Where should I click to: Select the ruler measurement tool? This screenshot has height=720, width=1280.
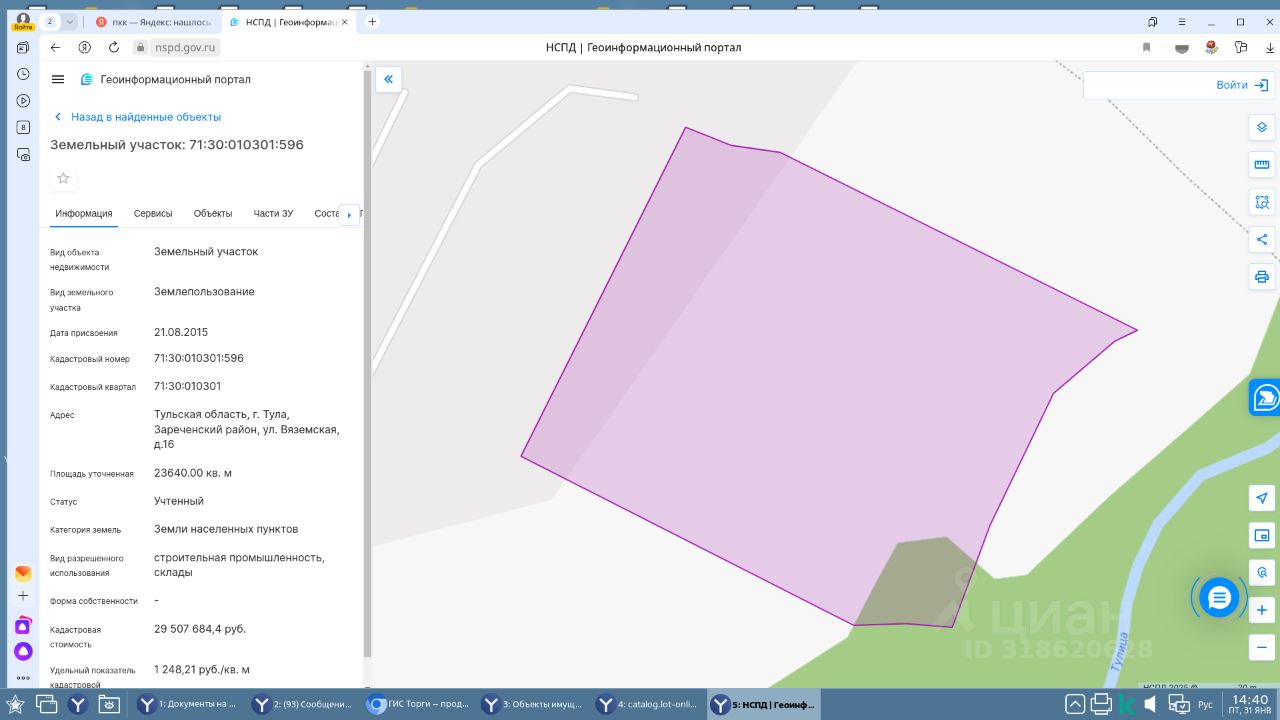(1262, 165)
